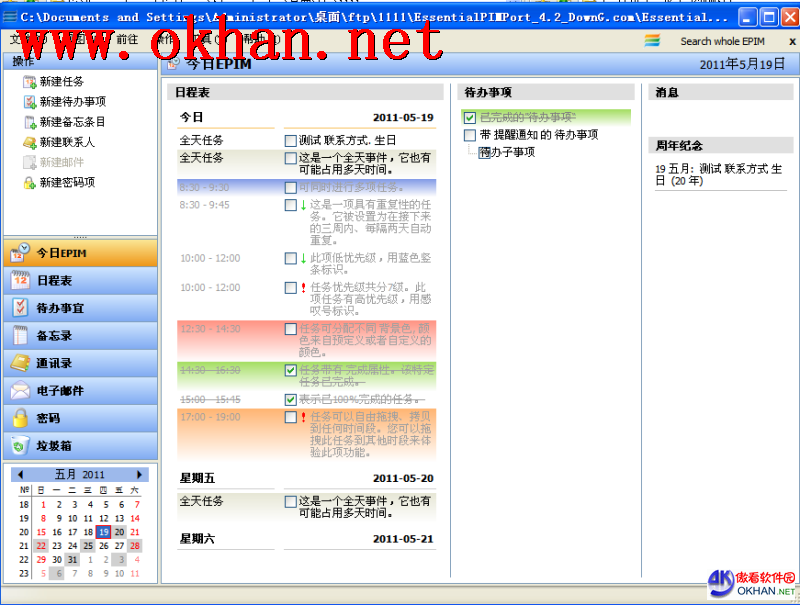Uncheck the 已完成的"待办事项" to-do checkbox

click(470, 118)
